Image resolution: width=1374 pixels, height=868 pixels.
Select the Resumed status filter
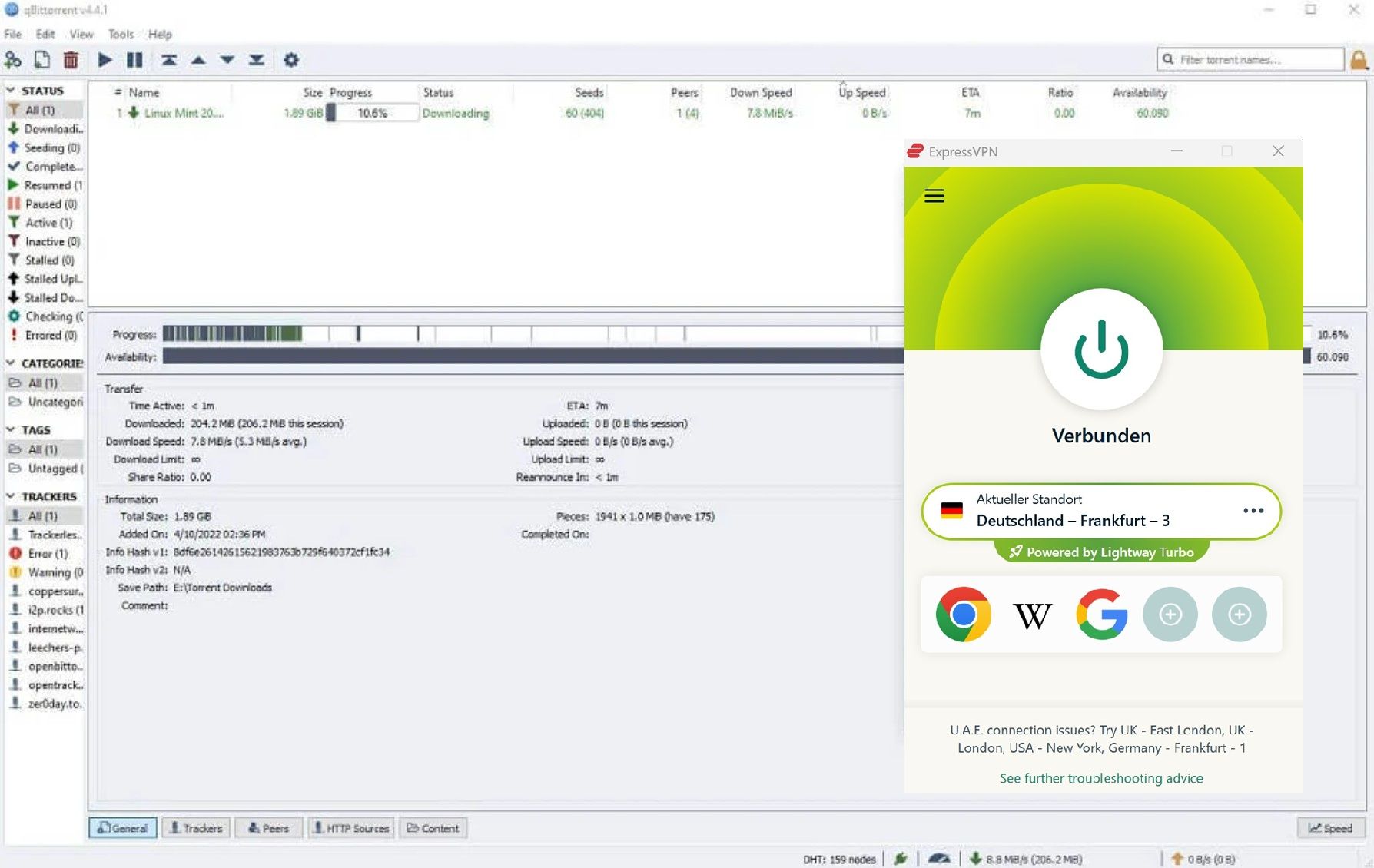point(45,185)
